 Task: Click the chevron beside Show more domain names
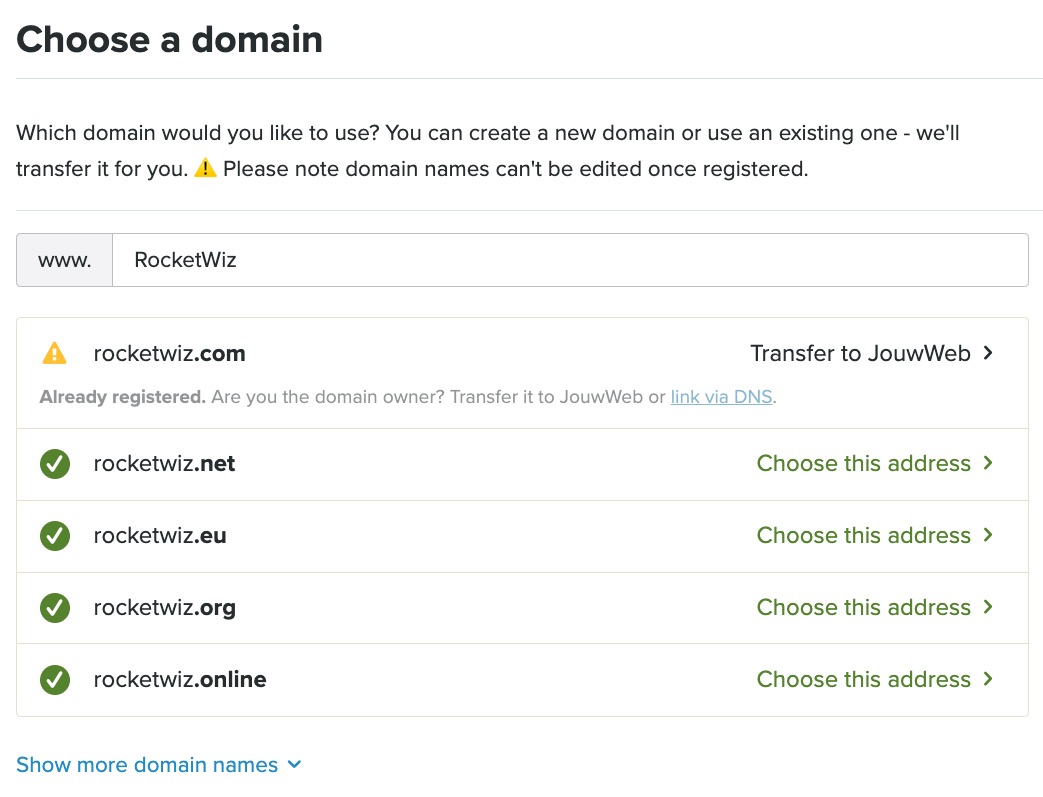tap(294, 765)
